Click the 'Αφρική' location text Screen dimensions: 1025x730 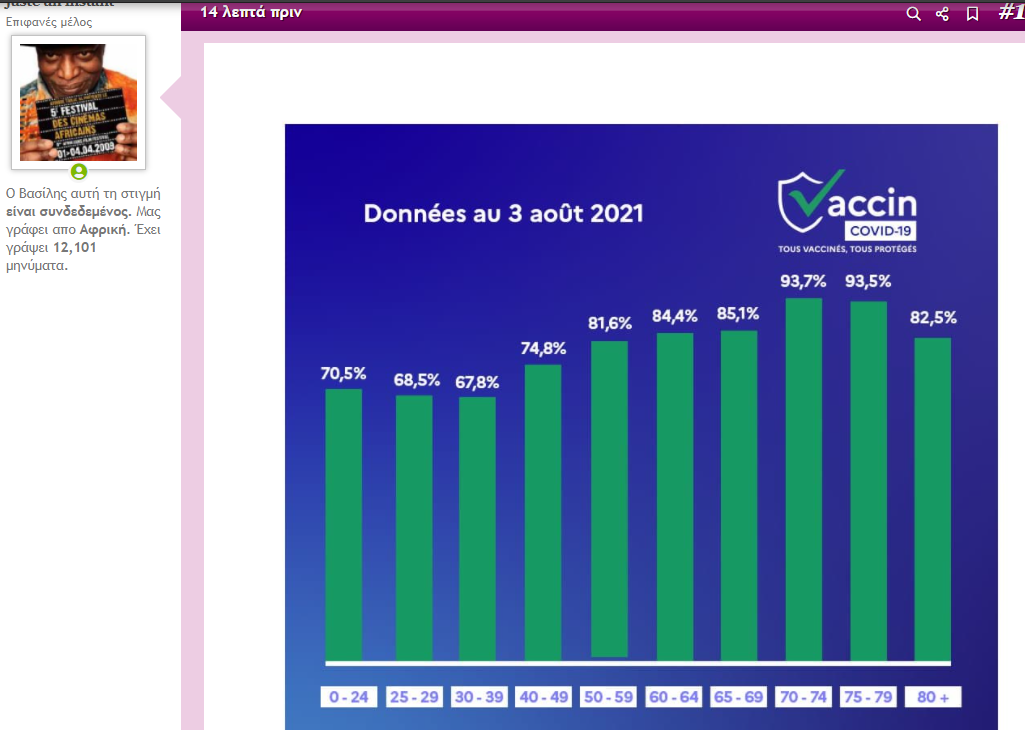pyautogui.click(x=105, y=229)
